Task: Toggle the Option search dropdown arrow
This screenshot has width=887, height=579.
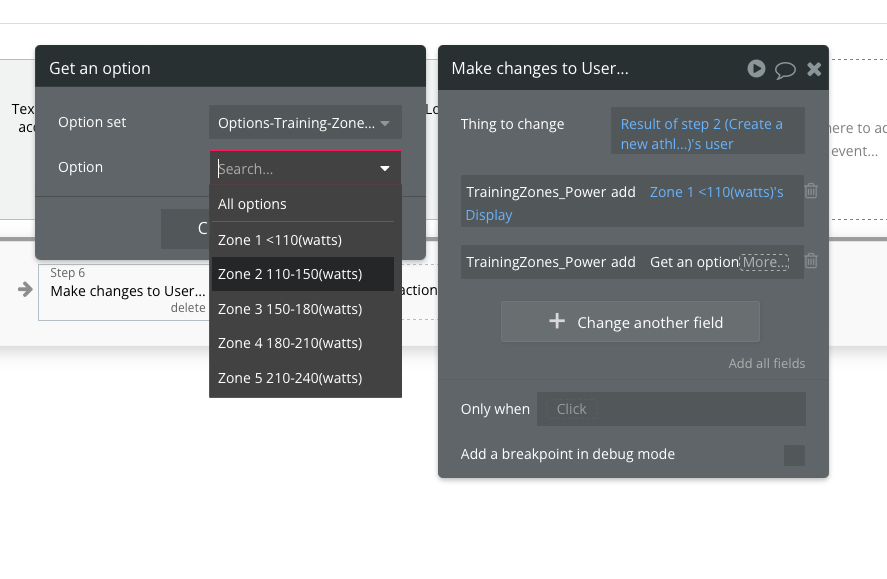Action: click(385, 169)
